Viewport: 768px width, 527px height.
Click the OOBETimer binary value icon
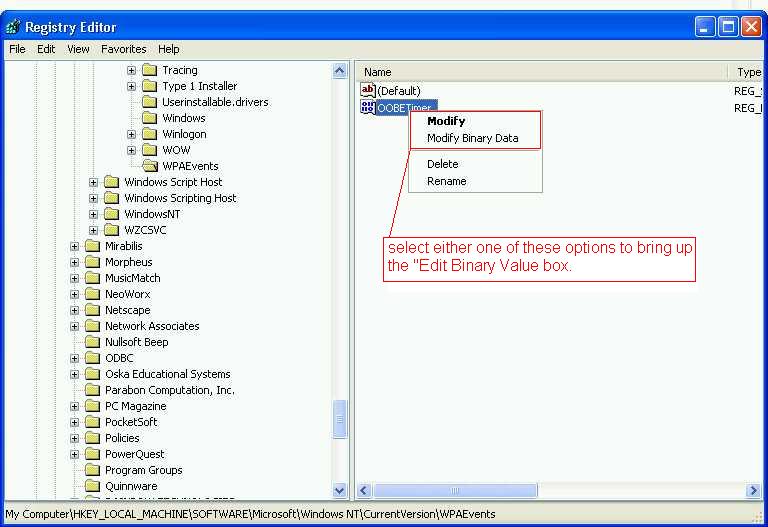[368, 107]
